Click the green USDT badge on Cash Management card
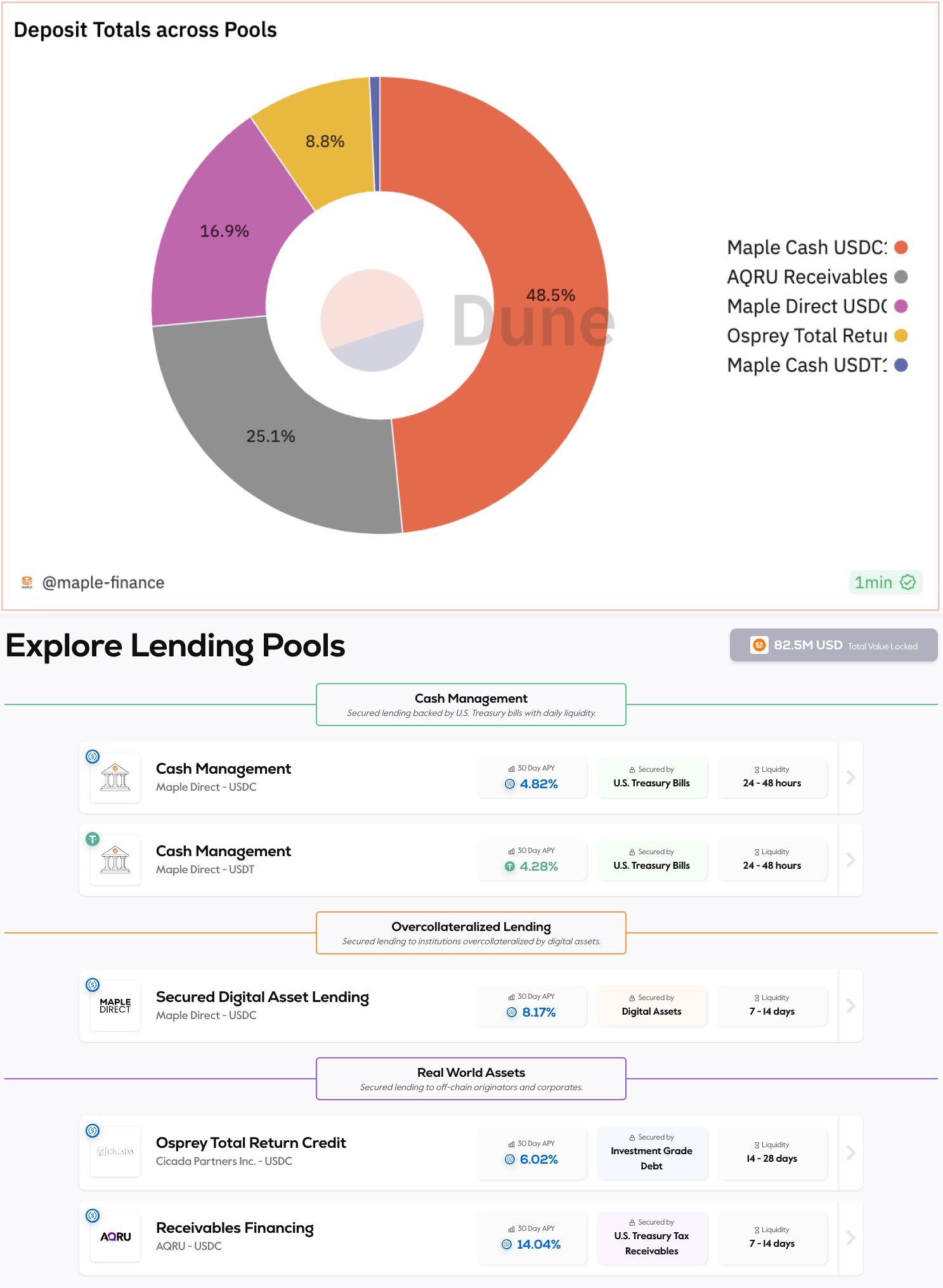The width and height of the screenshot is (943, 1288). [x=93, y=839]
